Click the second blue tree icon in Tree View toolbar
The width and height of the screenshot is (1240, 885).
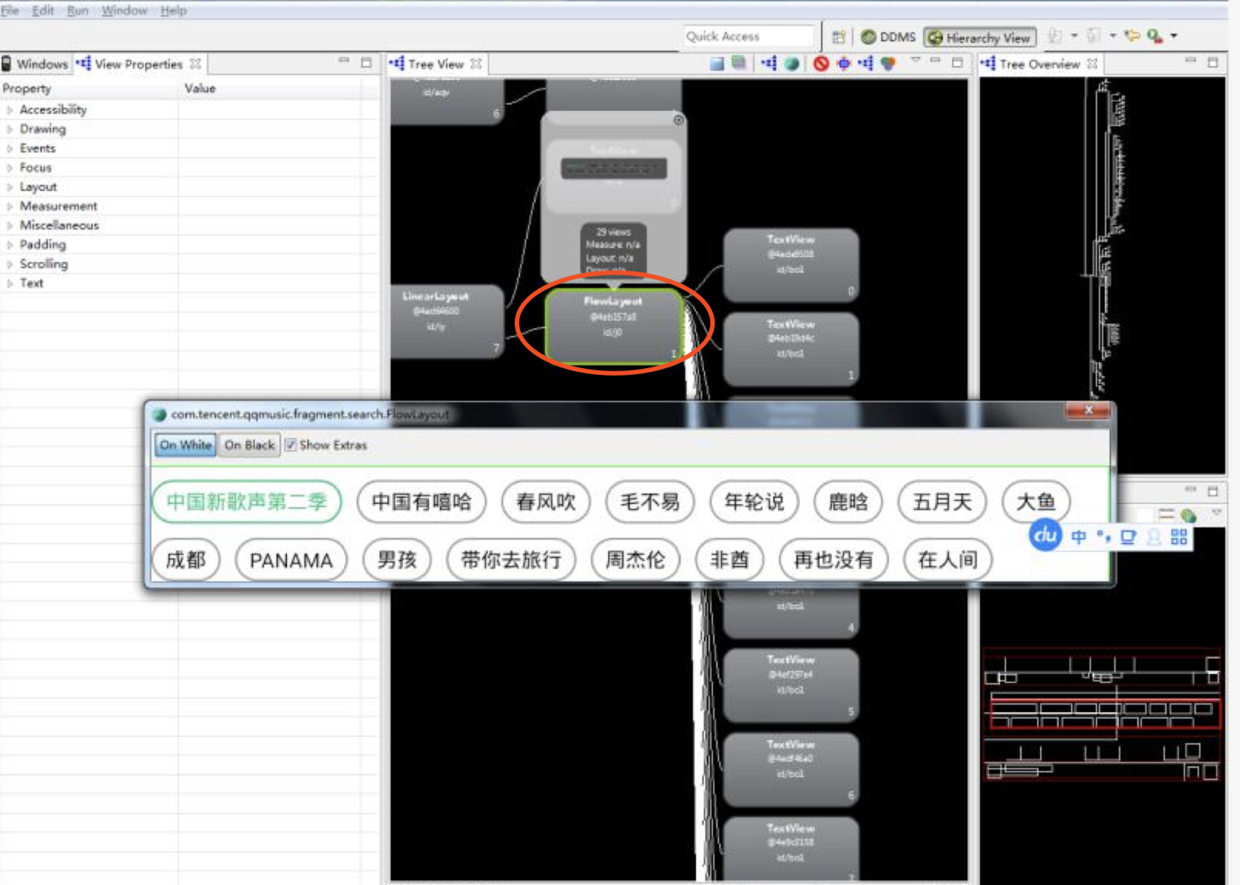click(865, 64)
